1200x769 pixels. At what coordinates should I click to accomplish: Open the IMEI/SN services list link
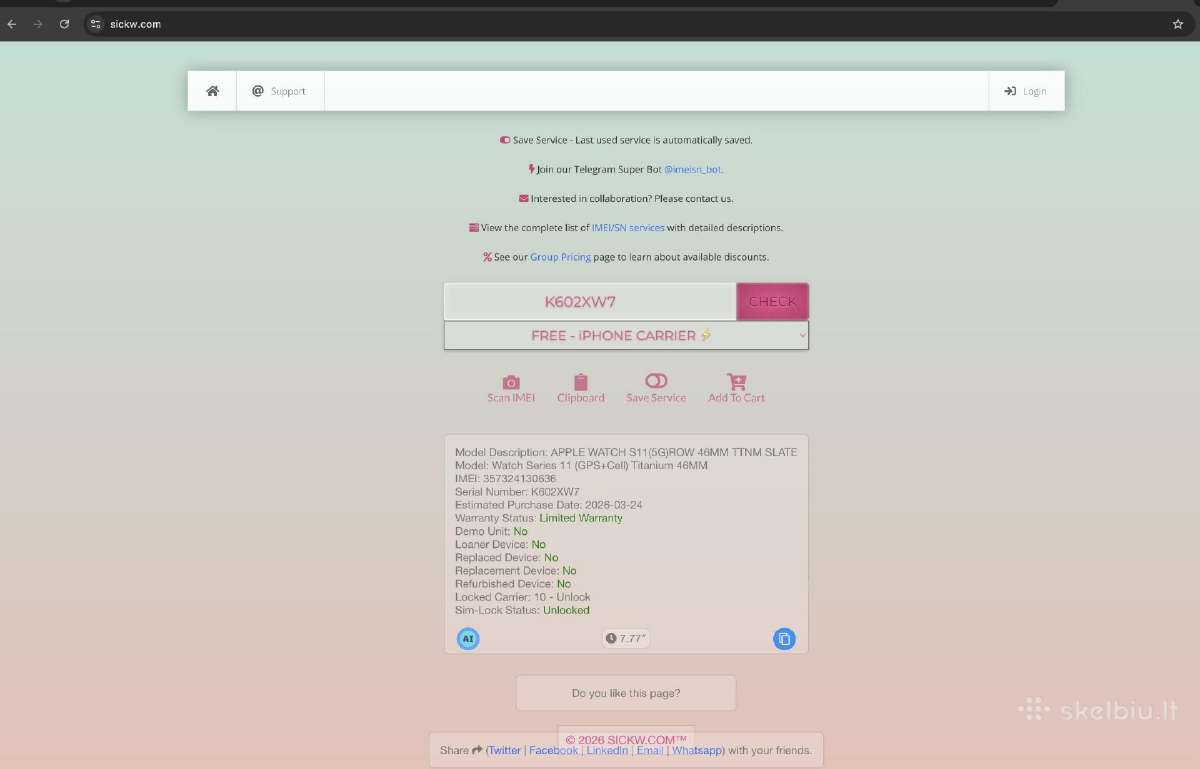628,228
